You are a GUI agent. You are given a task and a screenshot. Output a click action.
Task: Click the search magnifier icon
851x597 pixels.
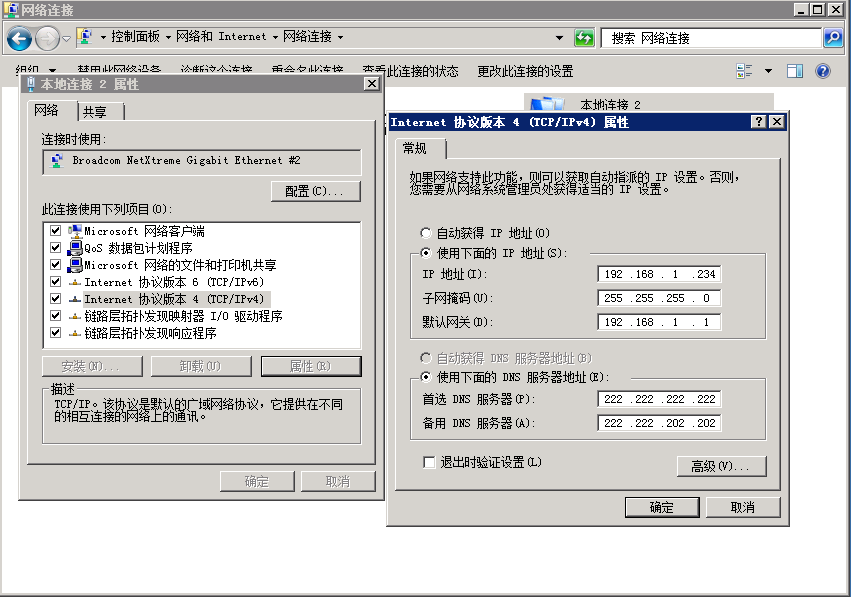832,38
